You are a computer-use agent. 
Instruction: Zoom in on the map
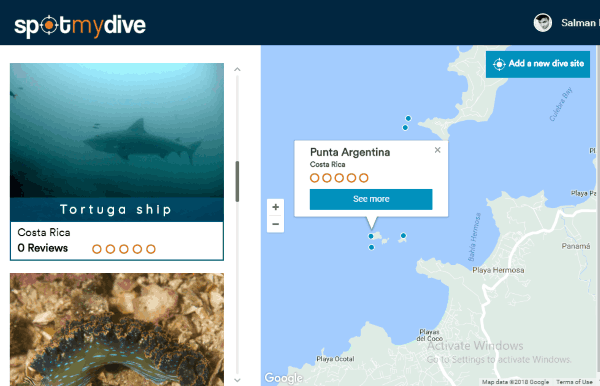[x=276, y=207]
